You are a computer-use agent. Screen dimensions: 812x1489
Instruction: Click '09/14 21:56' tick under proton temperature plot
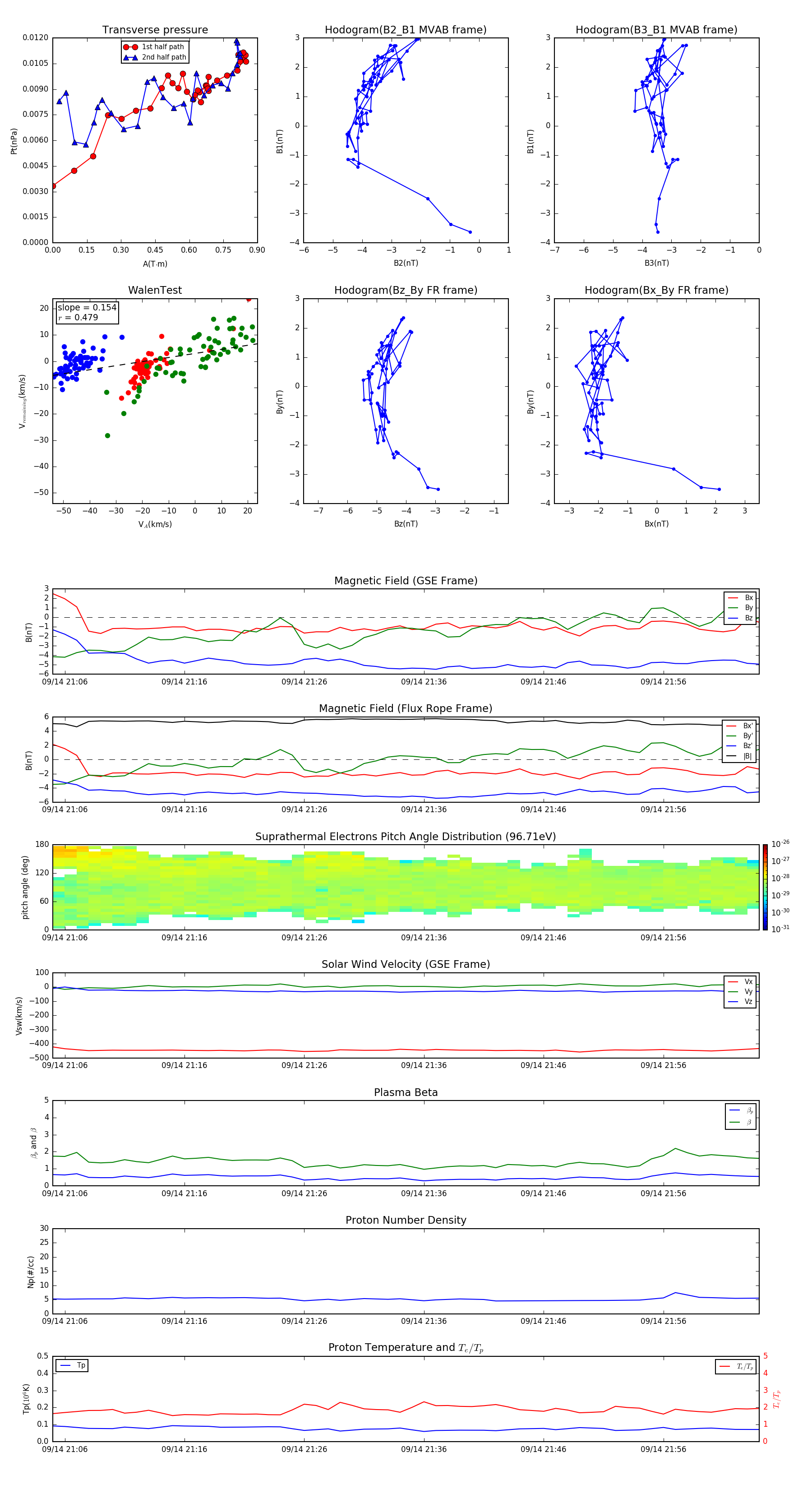[663, 1450]
